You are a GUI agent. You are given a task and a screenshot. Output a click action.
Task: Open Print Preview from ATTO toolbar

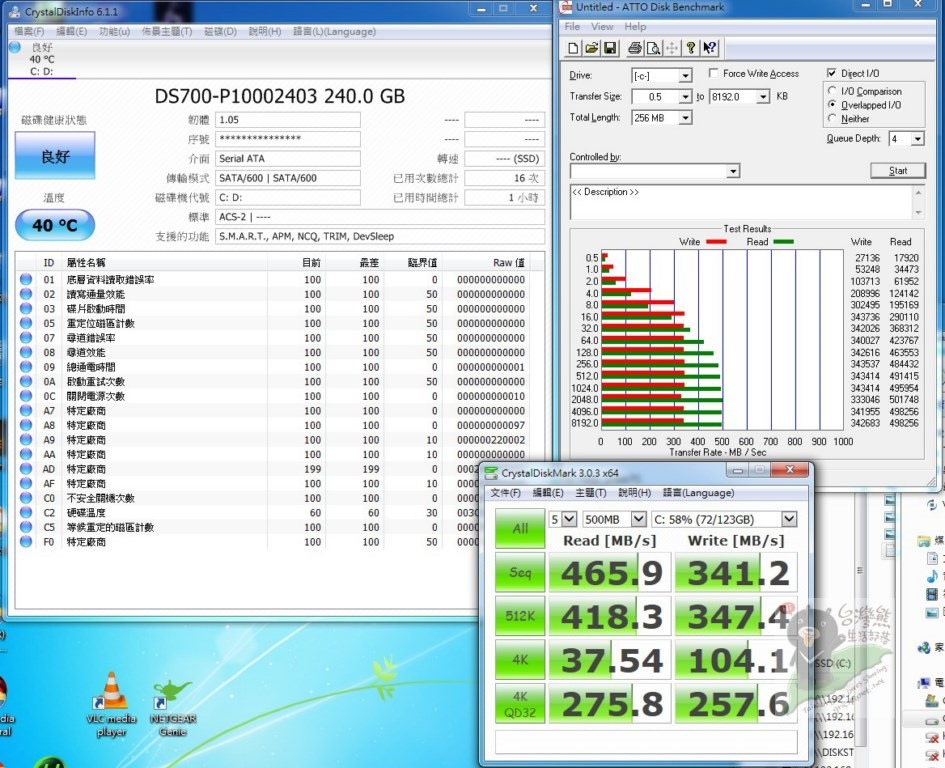tap(653, 48)
